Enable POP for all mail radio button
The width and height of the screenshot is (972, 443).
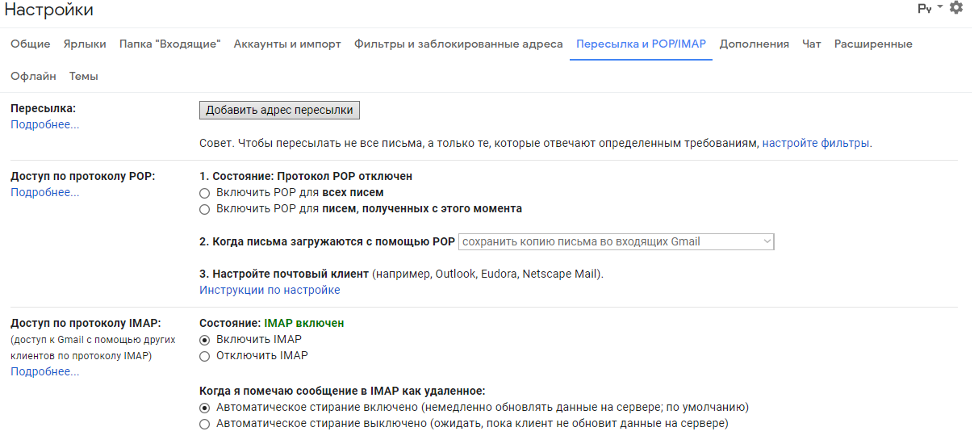(205, 192)
